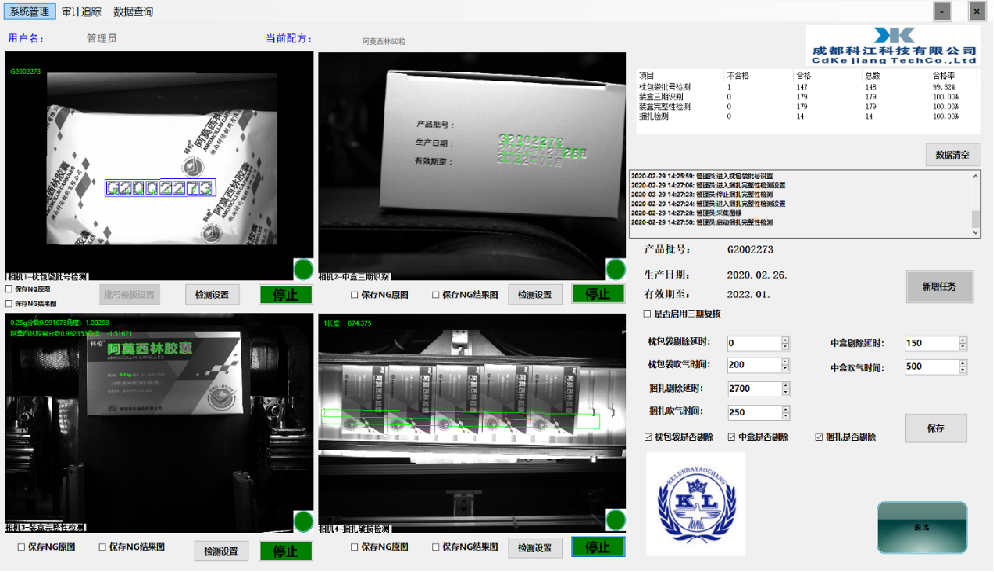Click camera 2 box date image view
This screenshot has width=994, height=572.
[x=472, y=166]
